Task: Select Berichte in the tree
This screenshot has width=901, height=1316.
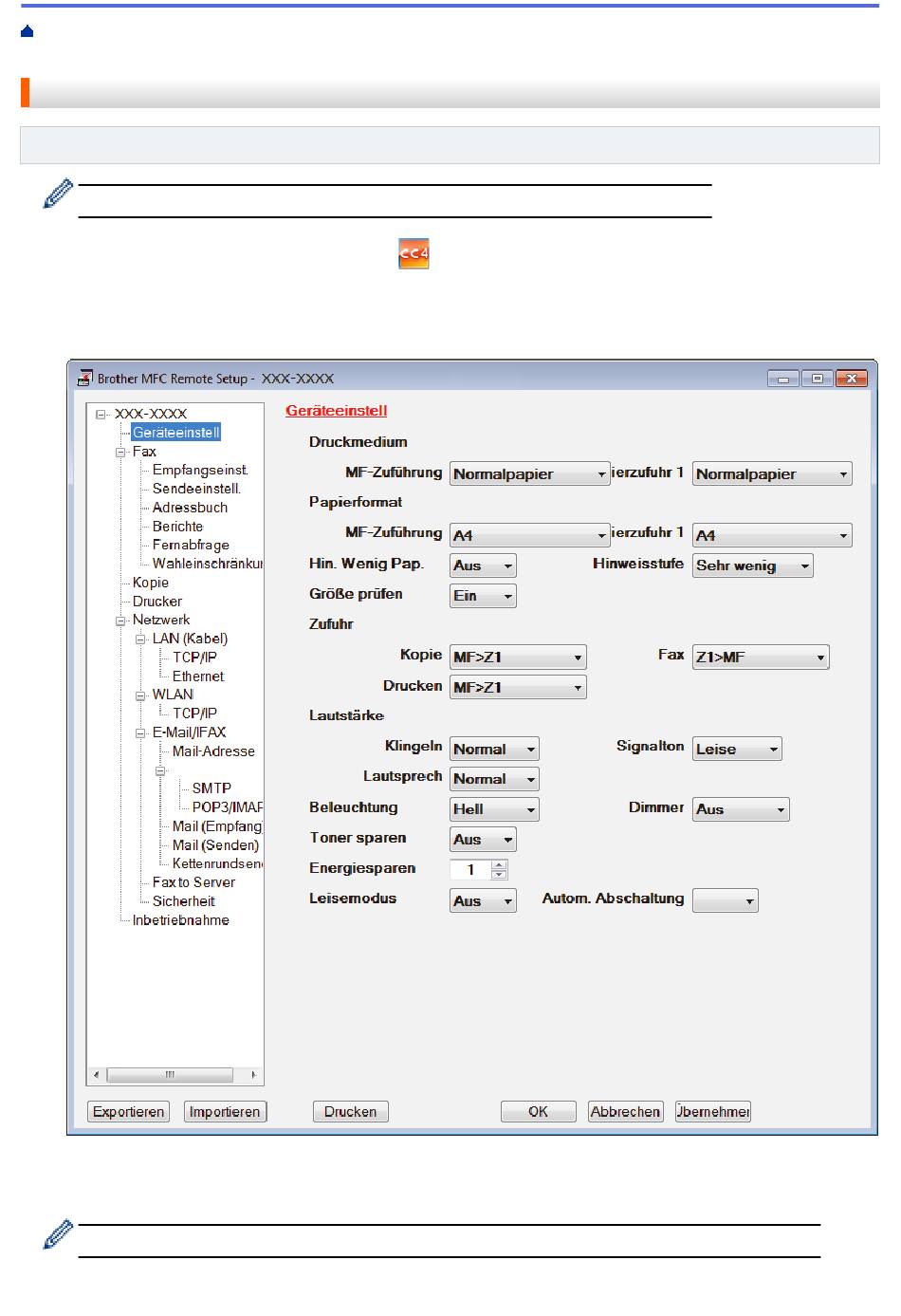Action: [x=177, y=527]
